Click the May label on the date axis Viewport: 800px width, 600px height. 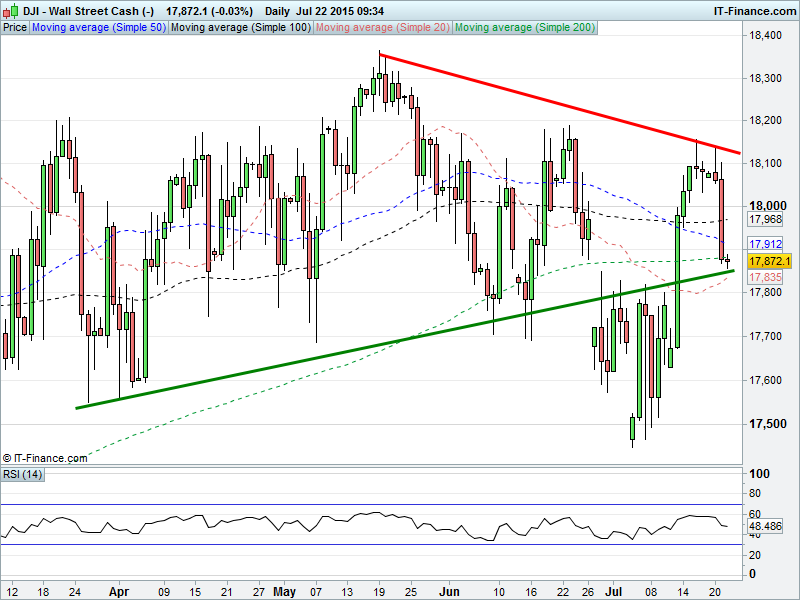coord(285,592)
